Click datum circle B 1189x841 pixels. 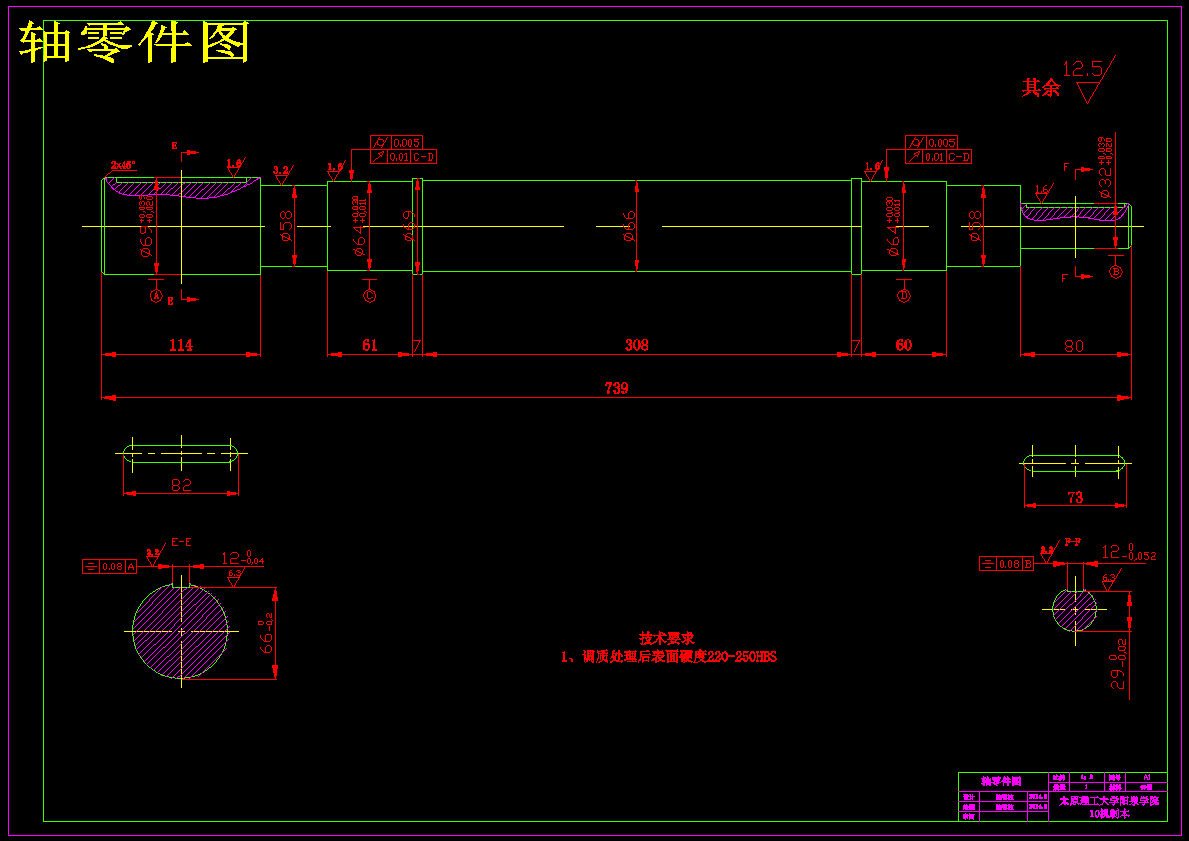(x=1115, y=271)
